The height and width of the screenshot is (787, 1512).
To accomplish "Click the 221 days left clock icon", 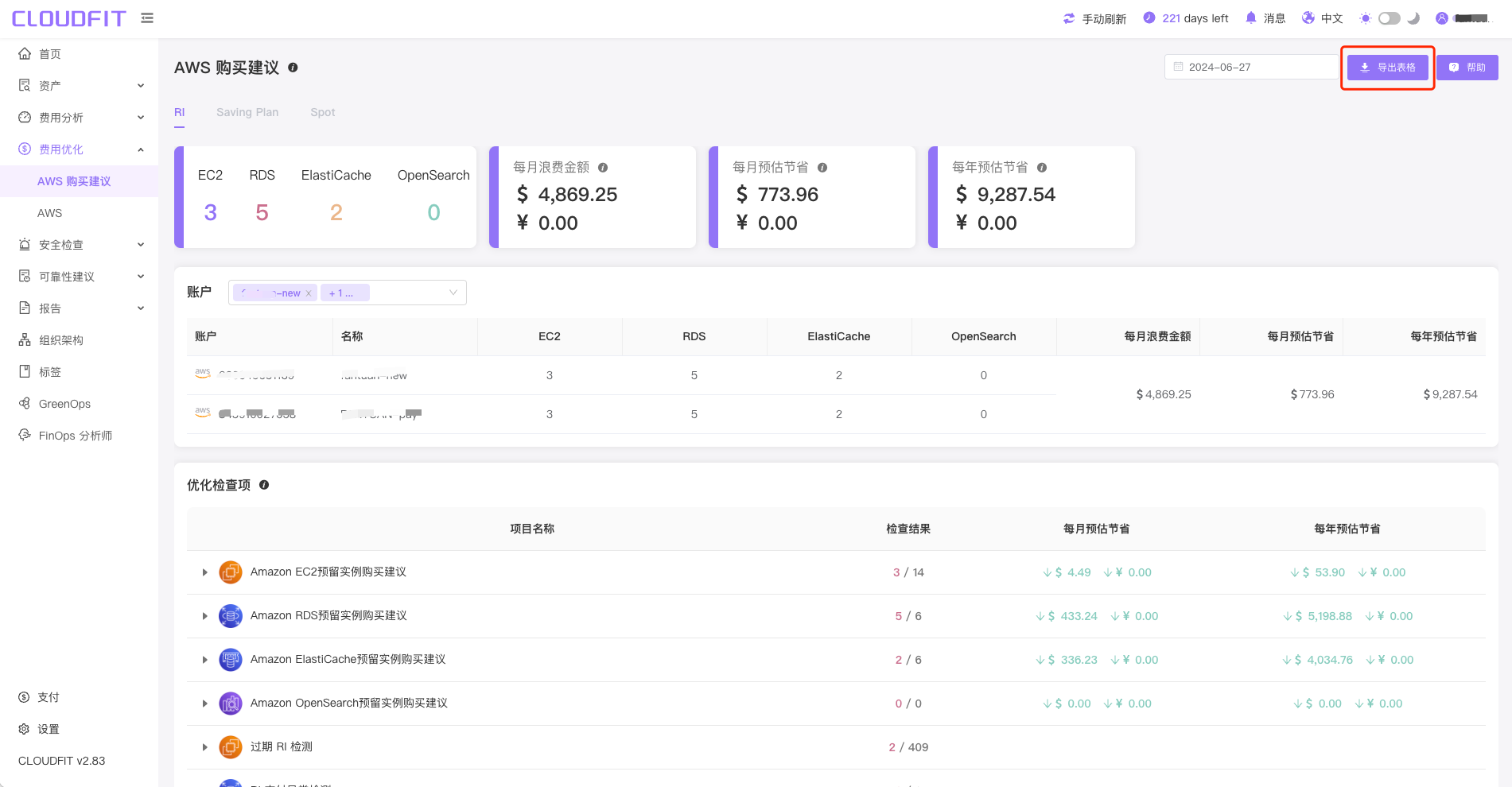I will tap(1149, 17).
